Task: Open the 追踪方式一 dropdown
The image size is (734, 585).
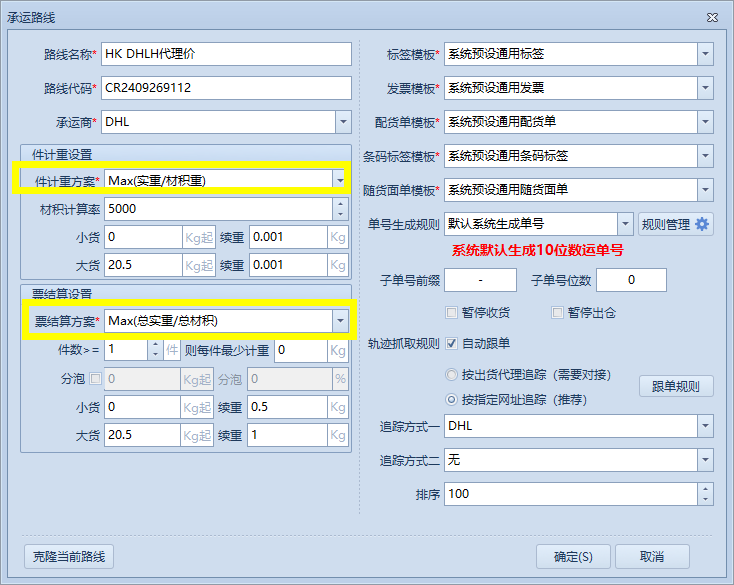Action: 705,426
